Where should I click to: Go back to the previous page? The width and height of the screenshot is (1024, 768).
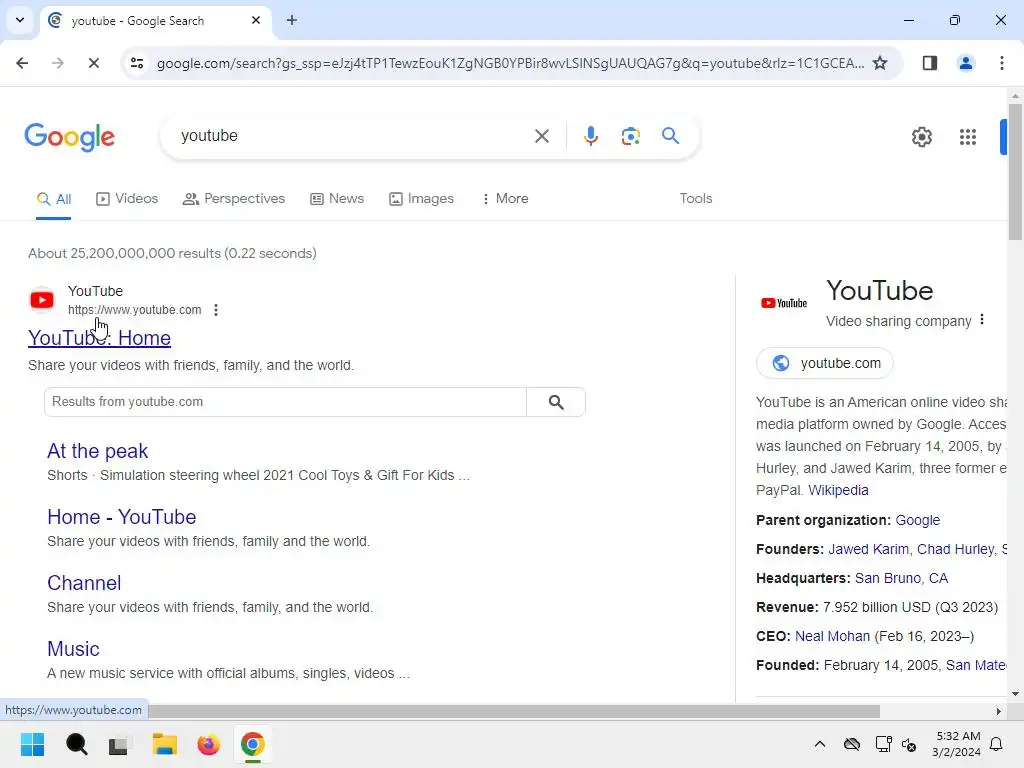(x=22, y=63)
